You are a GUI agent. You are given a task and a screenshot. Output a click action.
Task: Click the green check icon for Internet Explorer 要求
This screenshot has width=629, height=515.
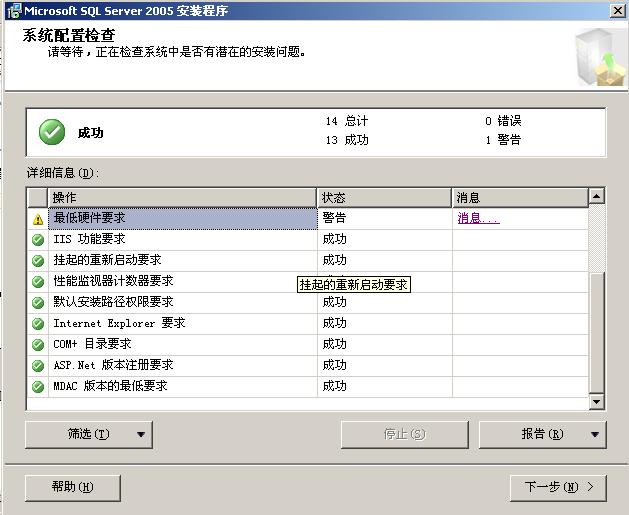click(x=38, y=324)
